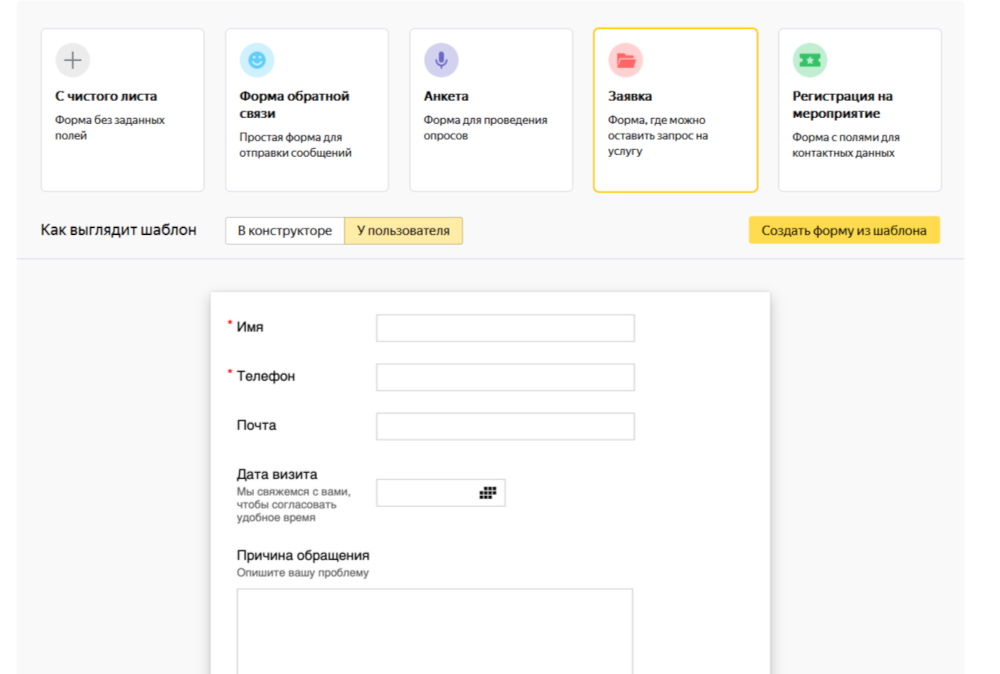Switch to the 'У пользователя' view
Screen dimensions: 1000x674
tap(403, 231)
